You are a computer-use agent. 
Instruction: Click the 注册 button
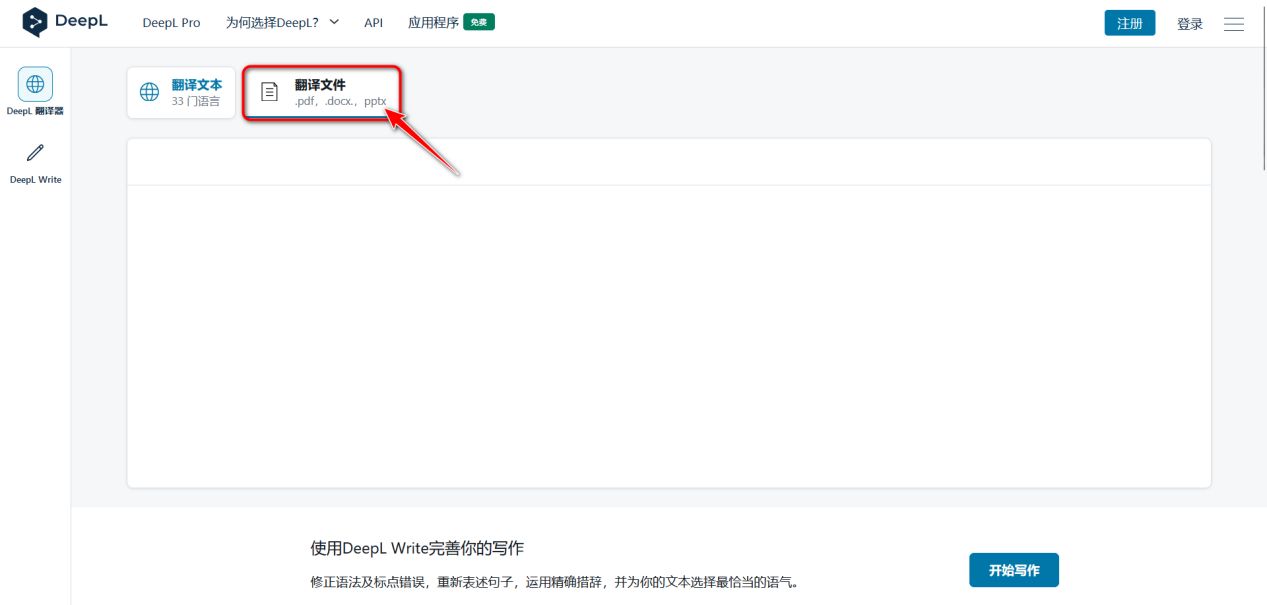pos(1130,23)
